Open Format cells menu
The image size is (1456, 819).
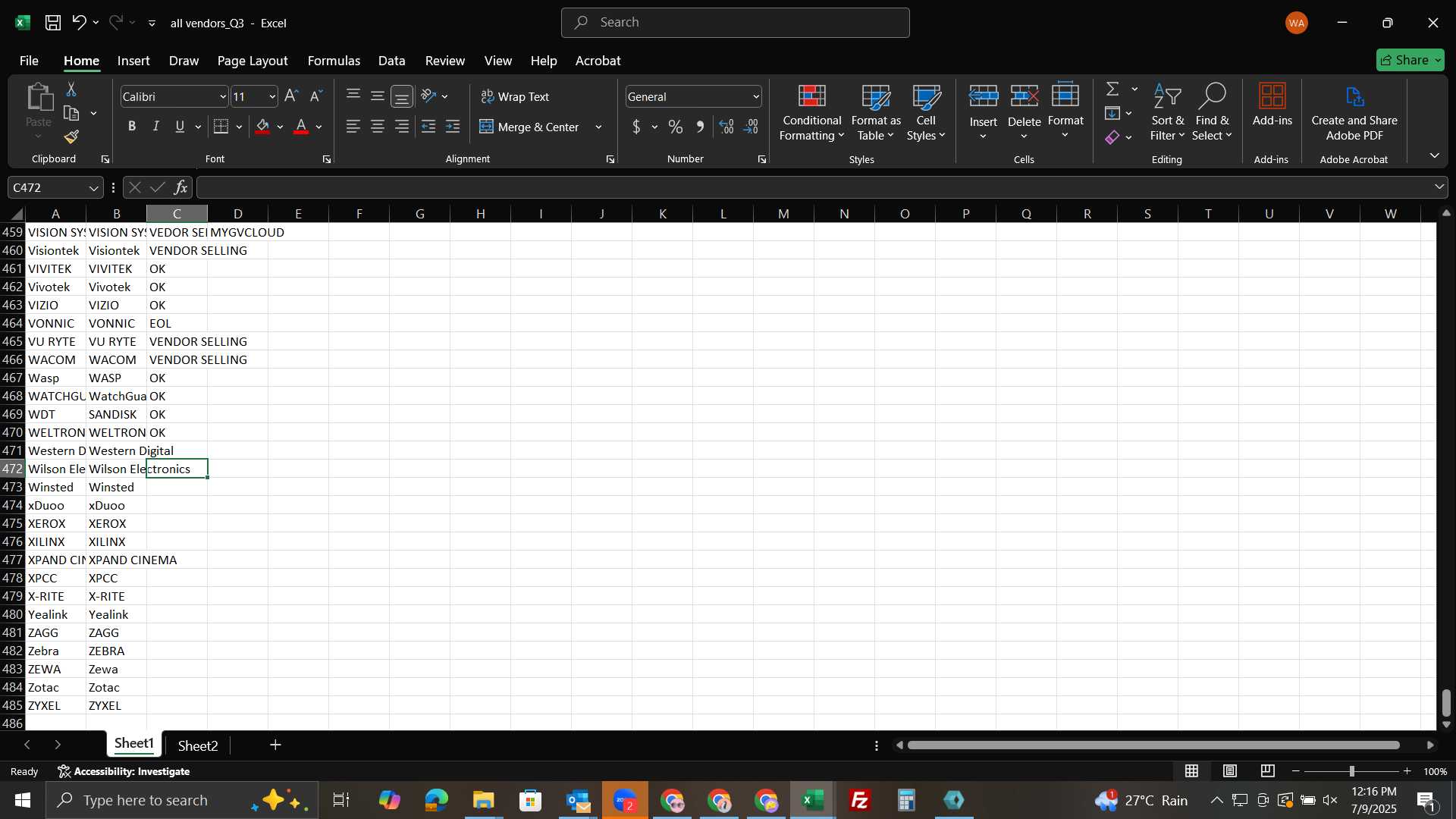[1065, 112]
